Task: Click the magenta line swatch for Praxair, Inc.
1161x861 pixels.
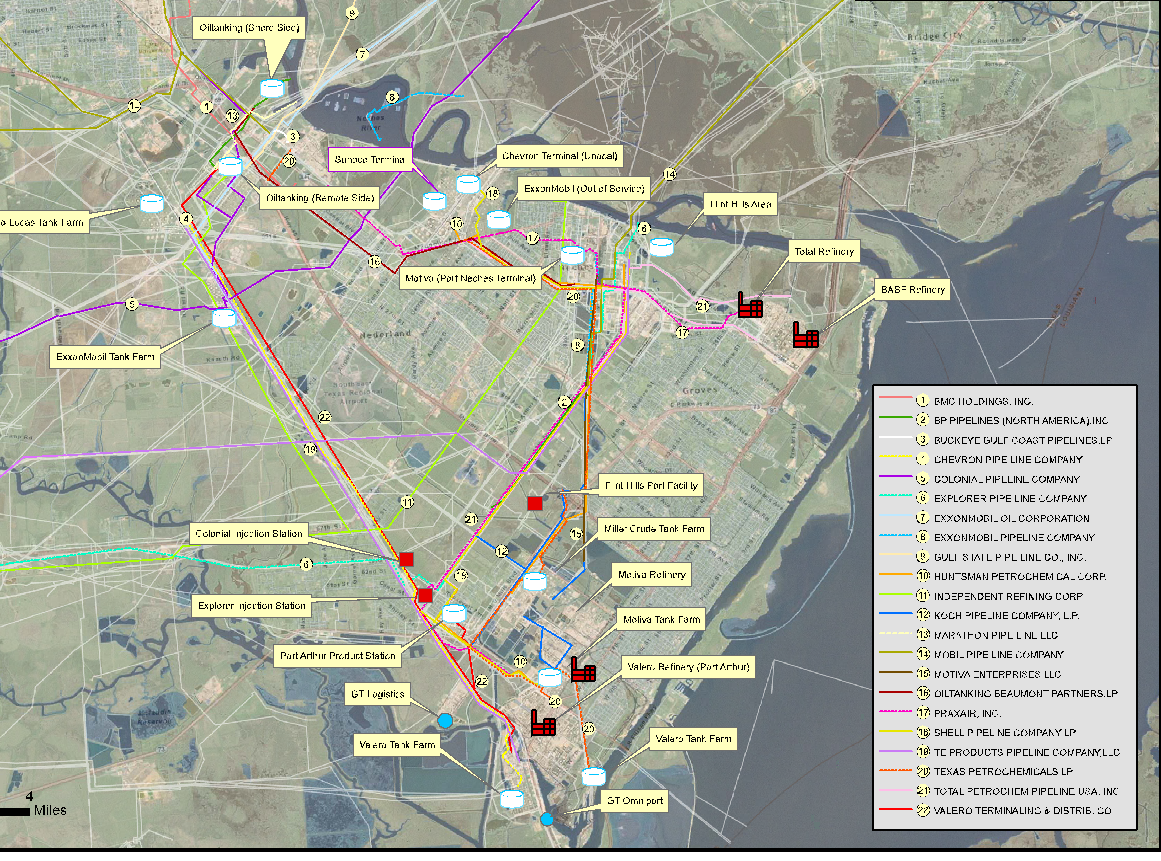Action: click(895, 711)
